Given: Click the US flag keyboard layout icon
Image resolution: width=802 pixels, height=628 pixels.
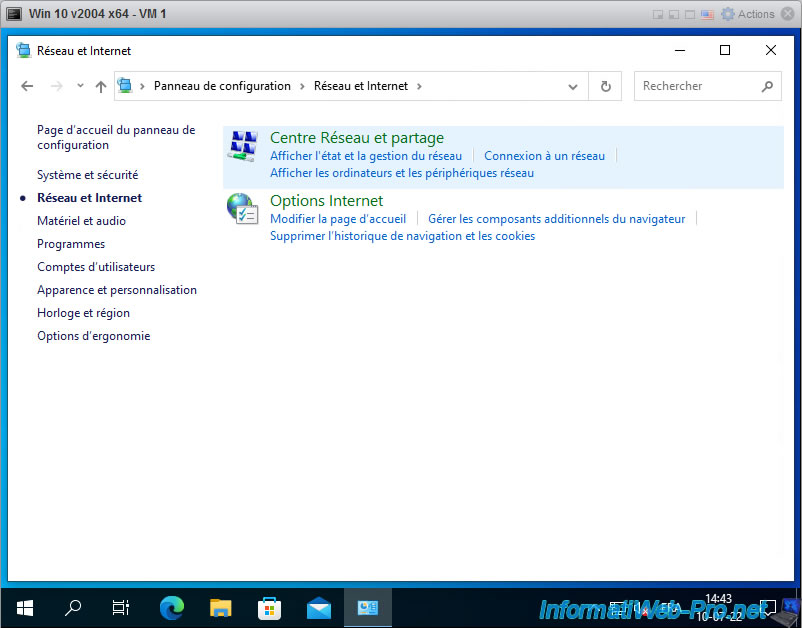Looking at the screenshot, I should [707, 14].
